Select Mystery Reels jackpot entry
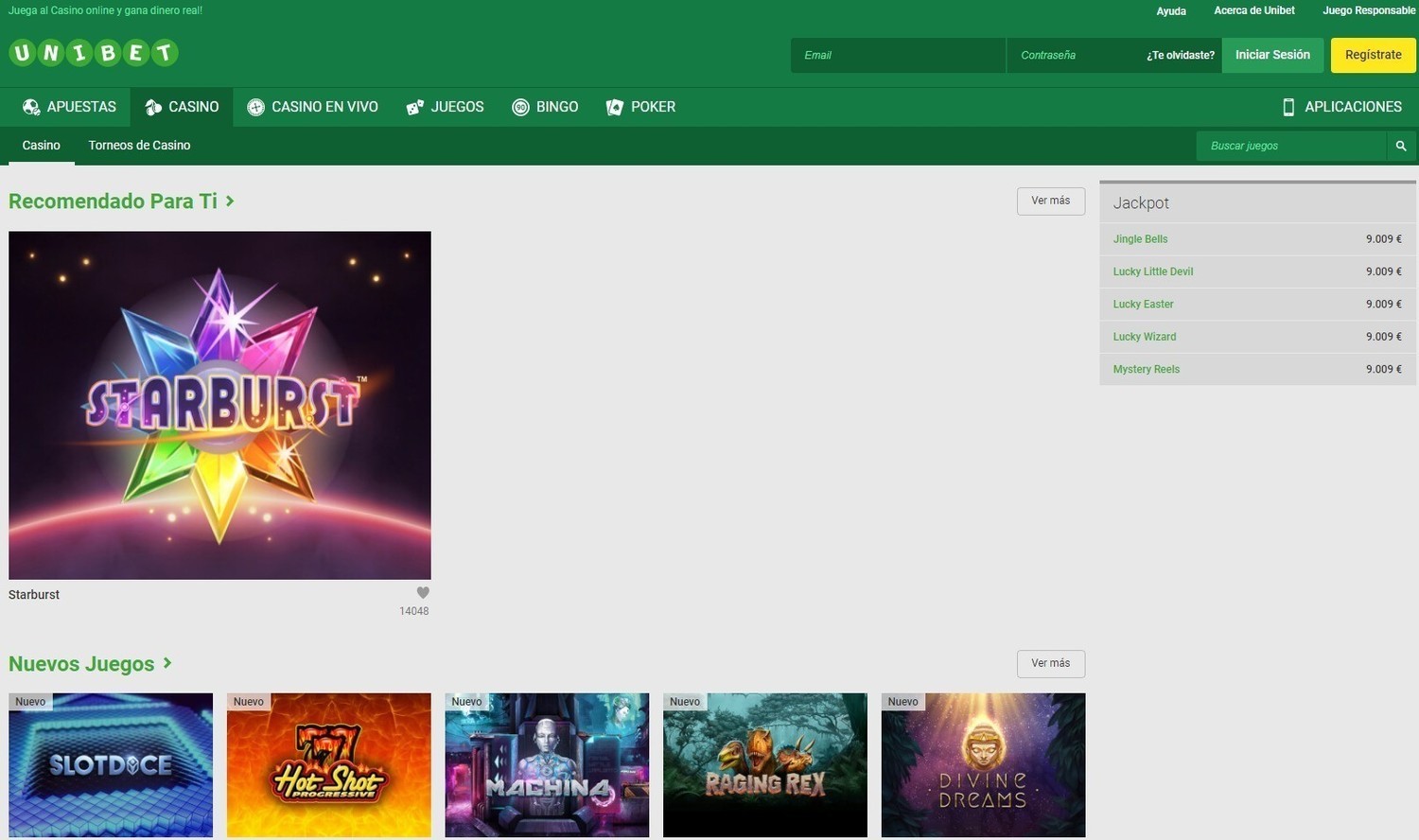The image size is (1419, 840). tap(1257, 369)
